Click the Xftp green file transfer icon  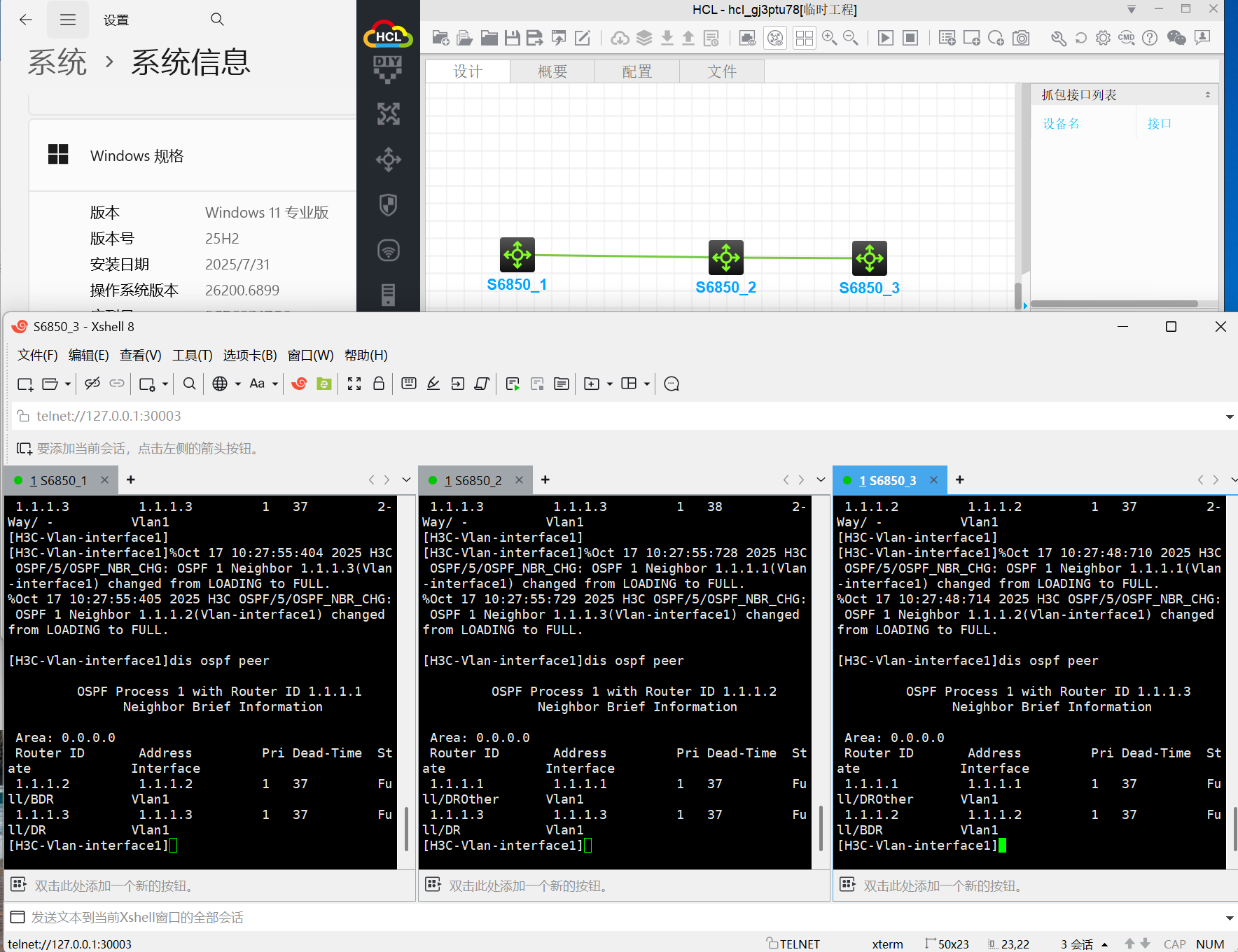324,384
